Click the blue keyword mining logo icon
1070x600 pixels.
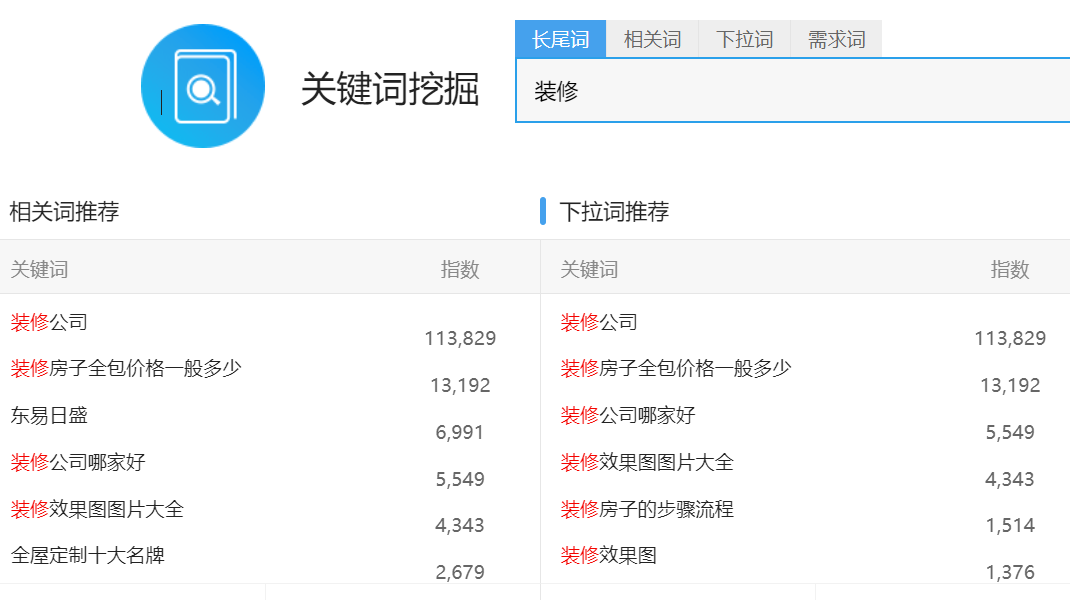(x=203, y=86)
